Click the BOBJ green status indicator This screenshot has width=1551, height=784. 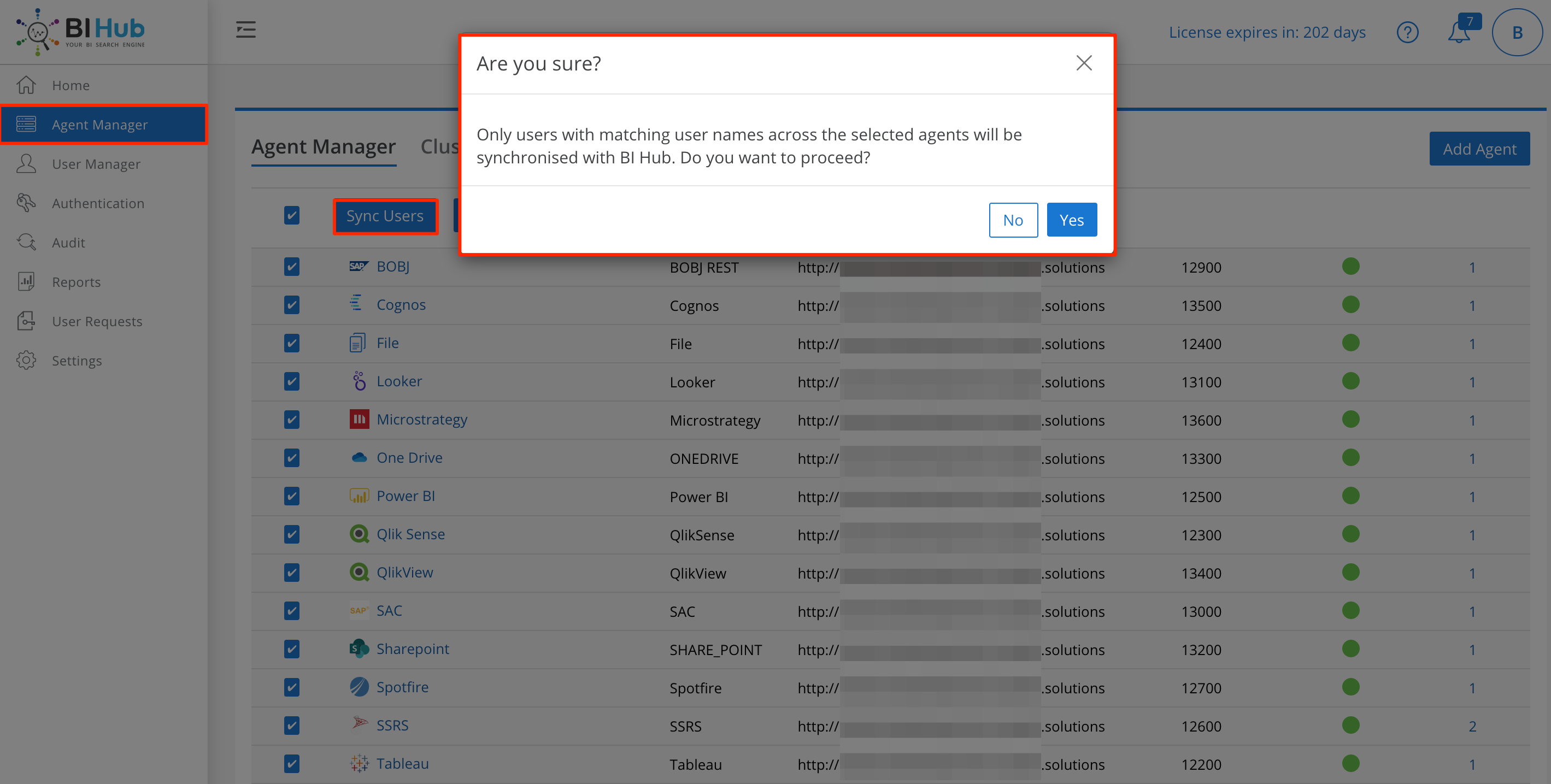coord(1350,266)
